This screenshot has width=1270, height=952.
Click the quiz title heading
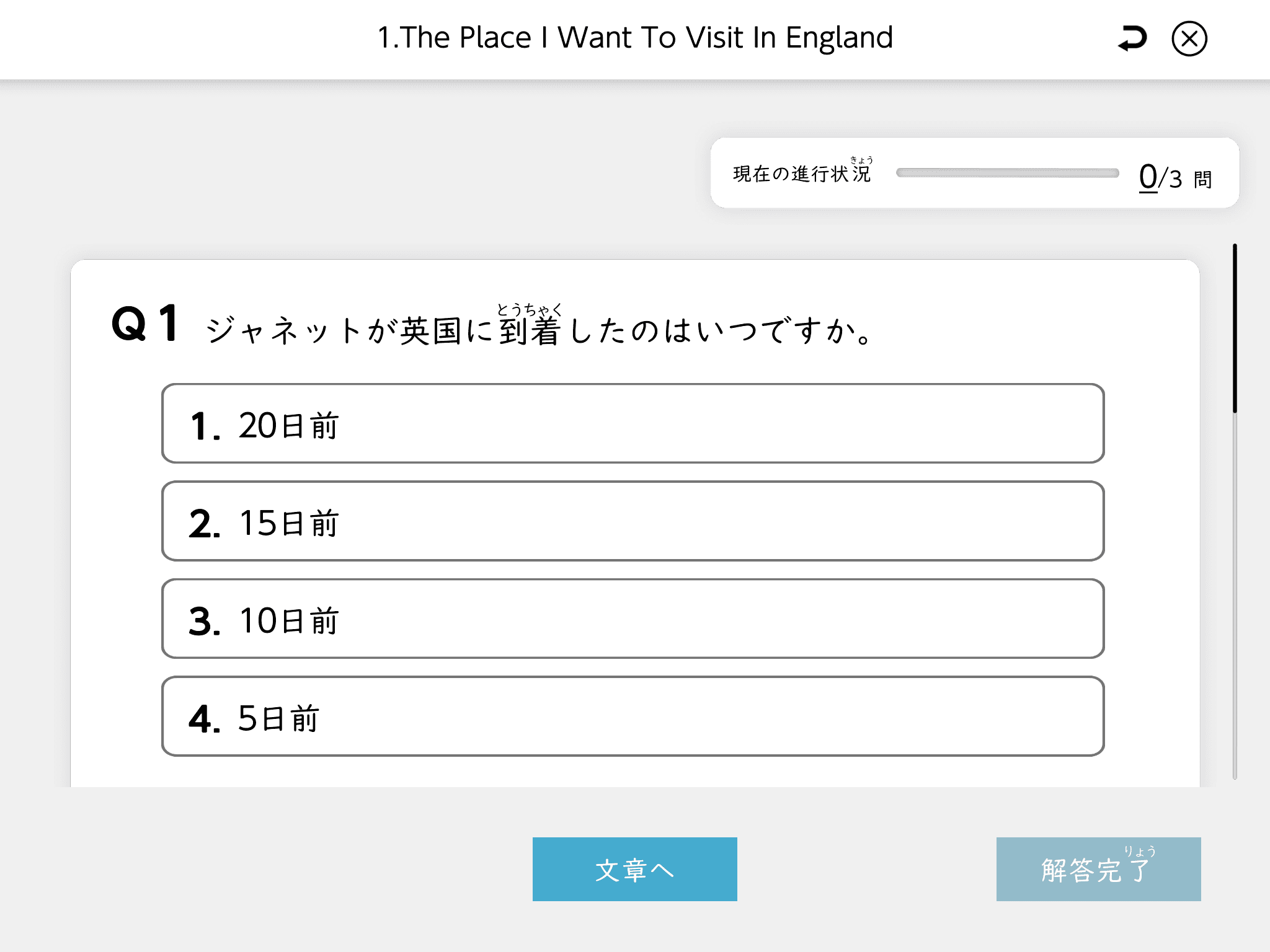click(635, 37)
